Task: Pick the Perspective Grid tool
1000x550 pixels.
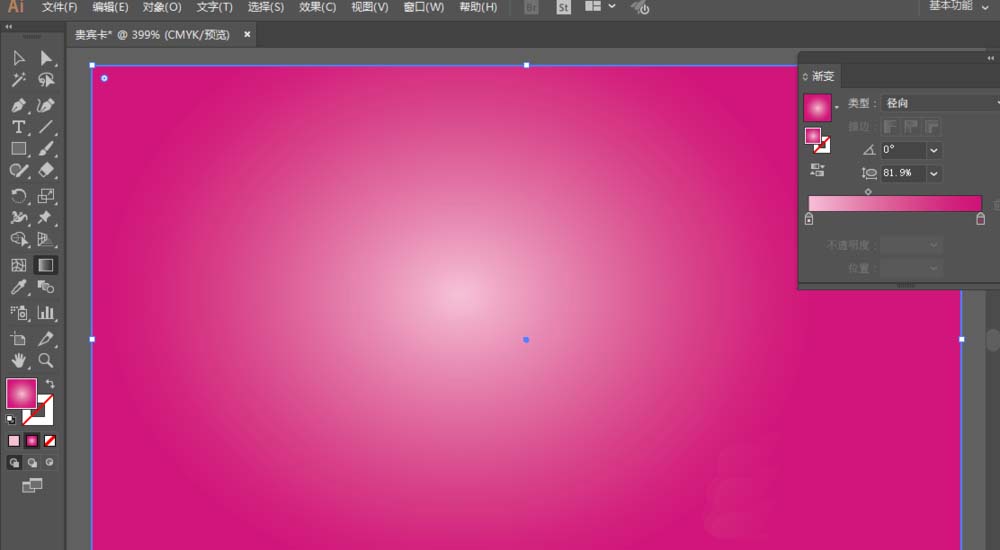Action: pyautogui.click(x=46, y=239)
